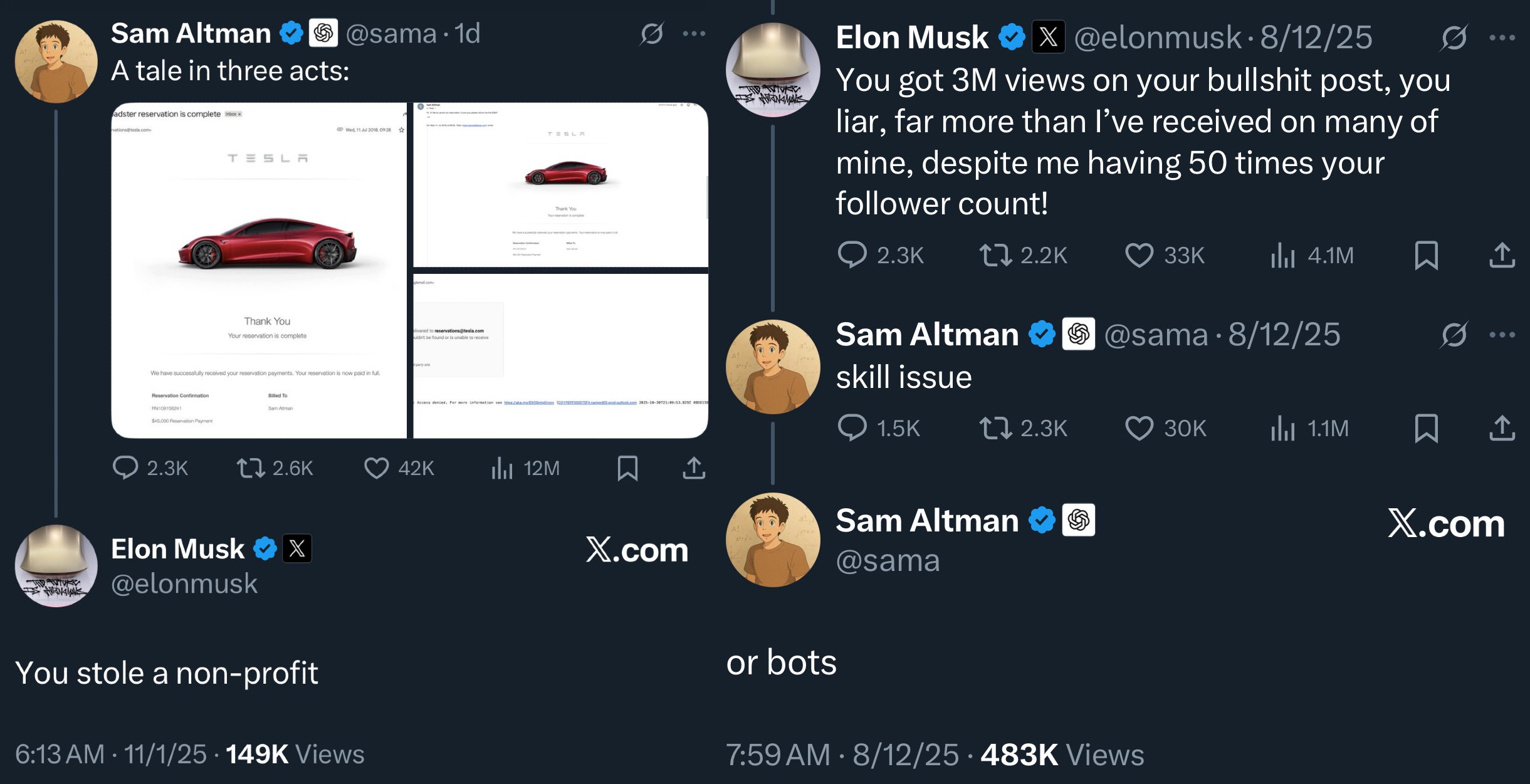Image resolution: width=1530 pixels, height=784 pixels.
Task: Like the "skill issue" reply
Action: click(x=1139, y=429)
